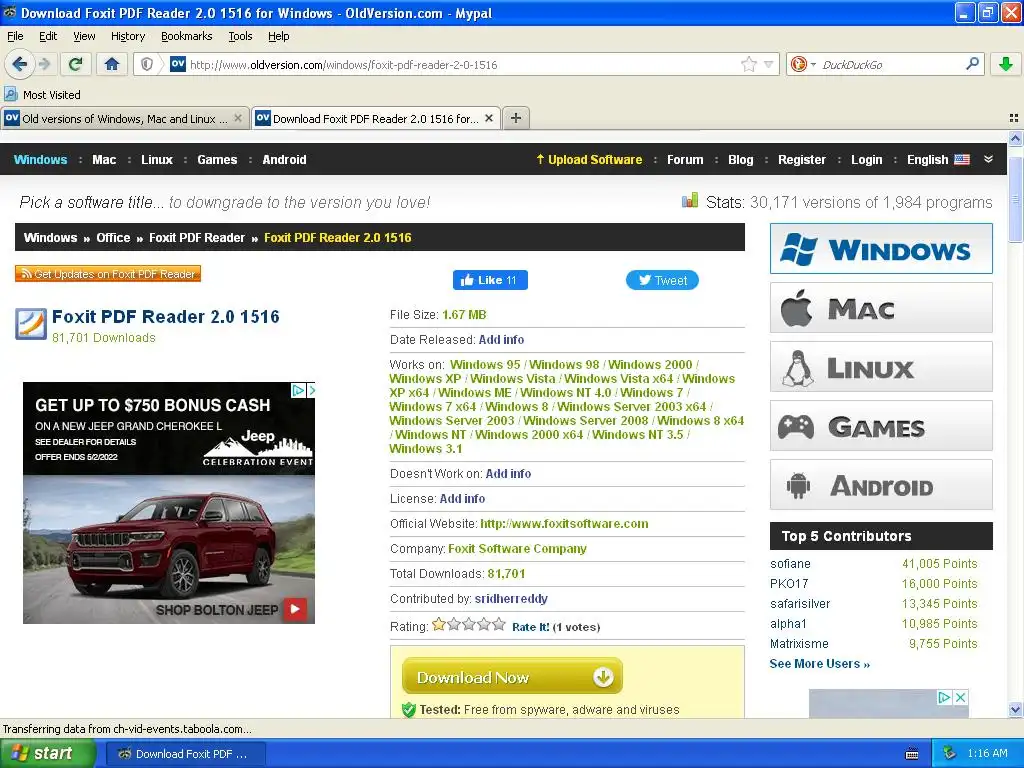Image resolution: width=1024 pixels, height=768 pixels.
Task: Bookmark this page with the star icon
Action: click(x=748, y=64)
